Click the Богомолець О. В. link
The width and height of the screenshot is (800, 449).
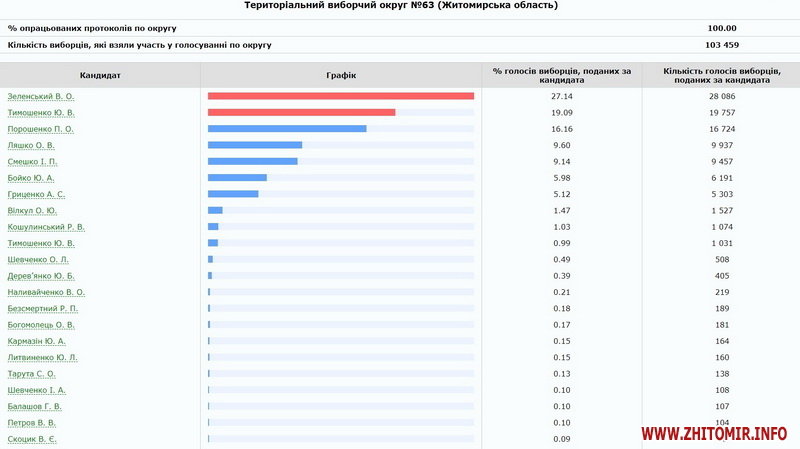[41, 325]
